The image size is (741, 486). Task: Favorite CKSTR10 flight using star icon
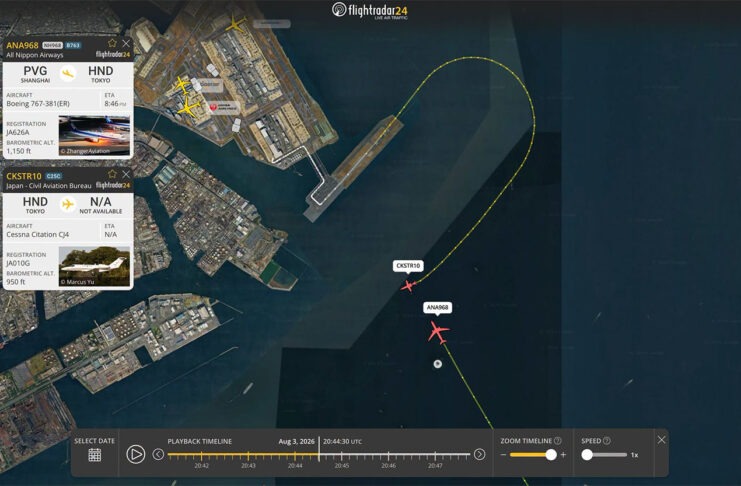(x=112, y=174)
